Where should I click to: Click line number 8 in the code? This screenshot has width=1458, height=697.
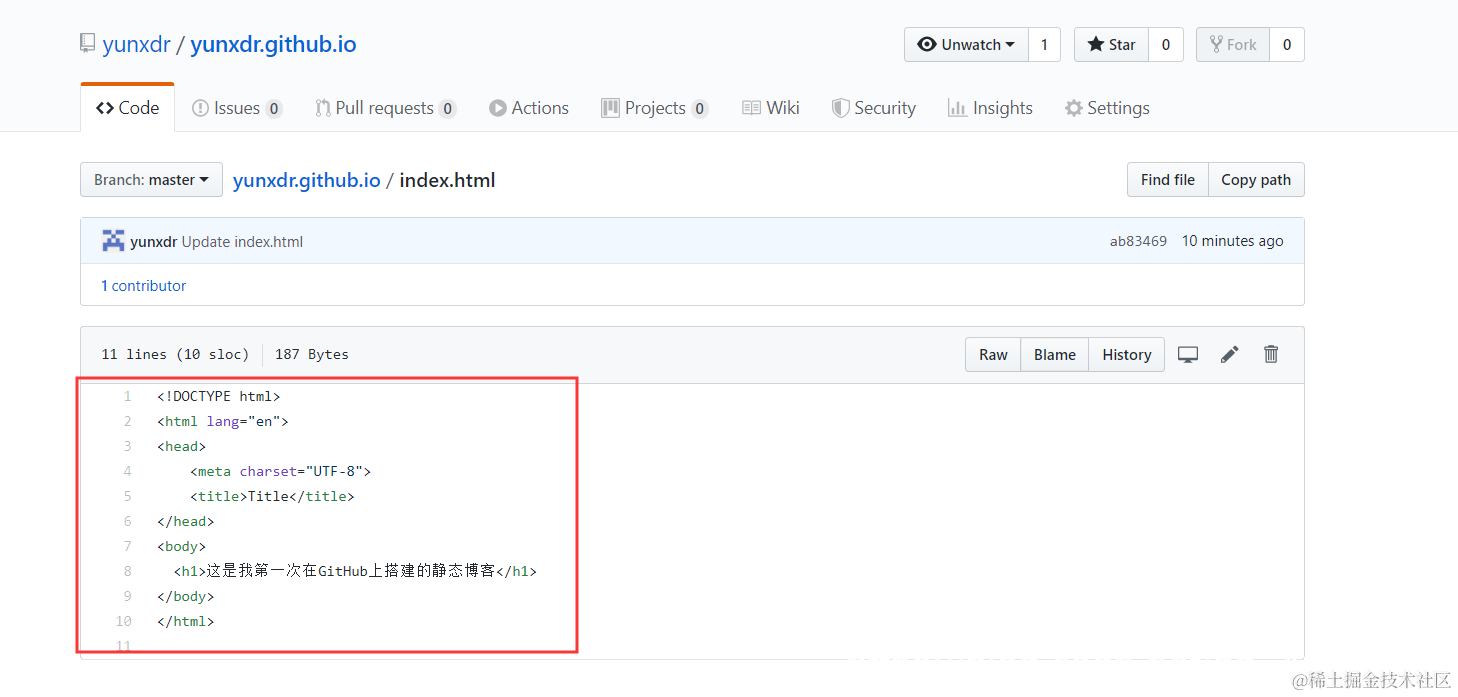127,571
